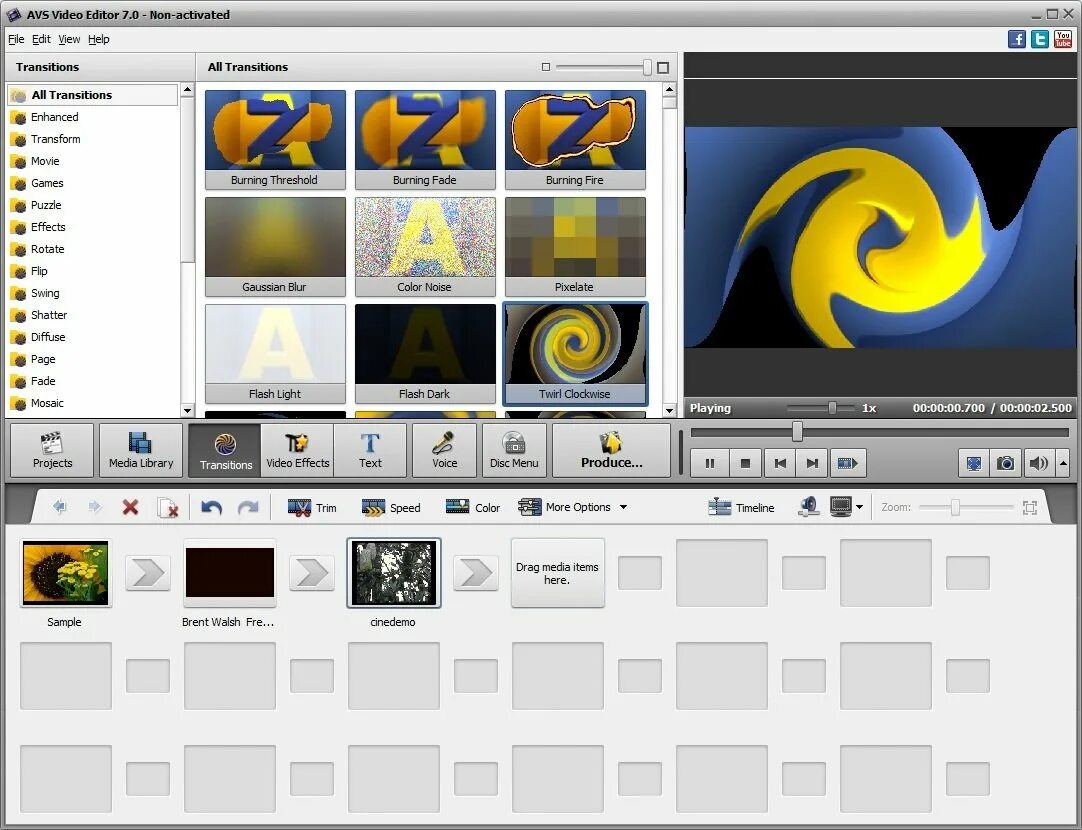Click transition slot after Sample clip
The width and height of the screenshot is (1082, 830).
point(148,573)
